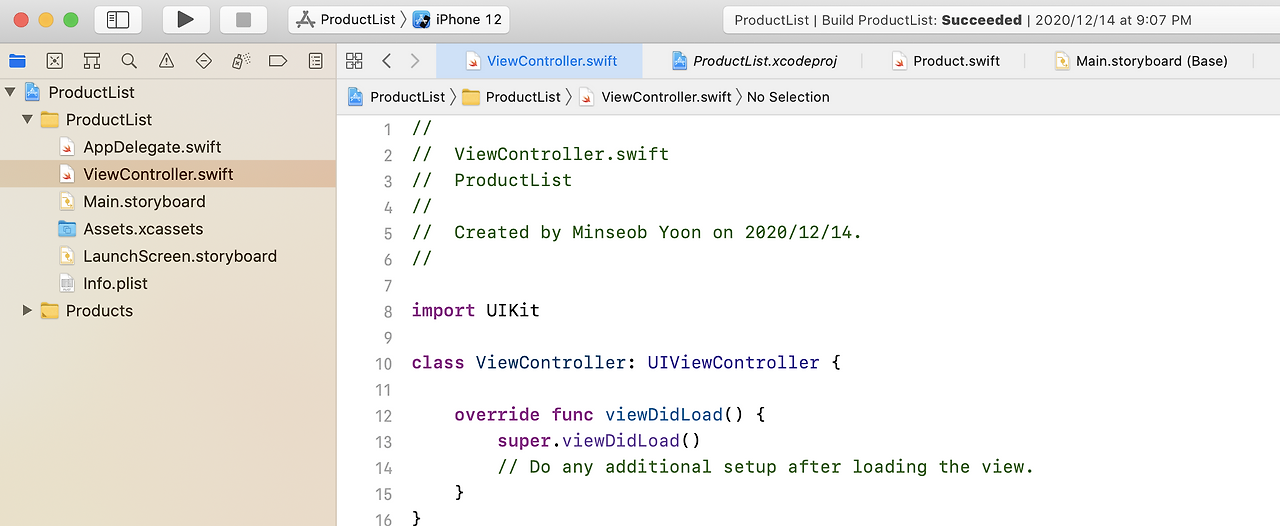Click the ProductList folder breadcrumb in jump bar
The image size is (1280, 526).
point(511,97)
